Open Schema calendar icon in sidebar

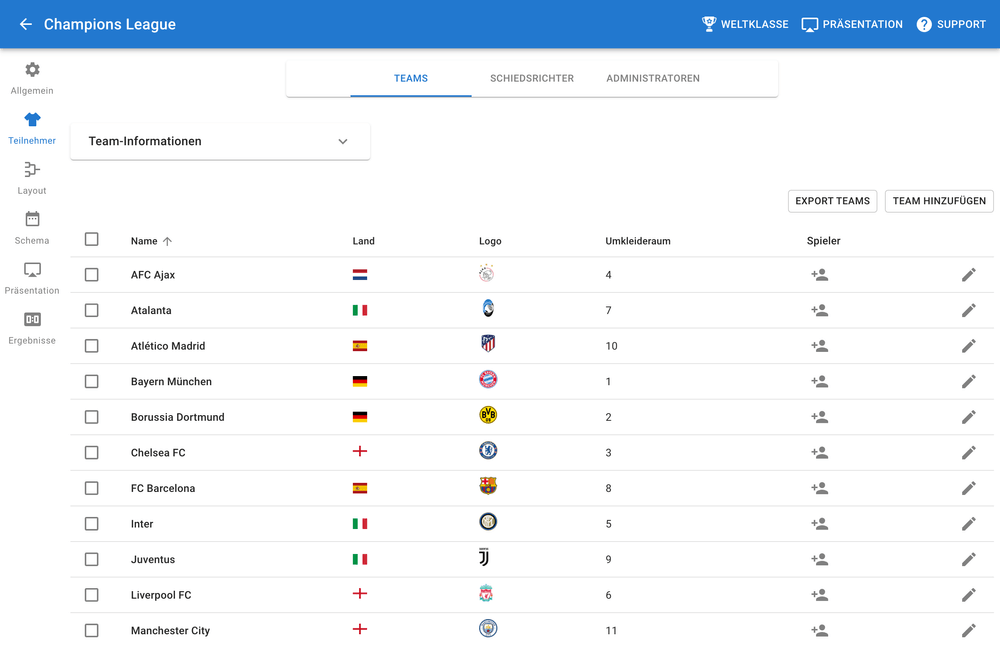[x=32, y=219]
